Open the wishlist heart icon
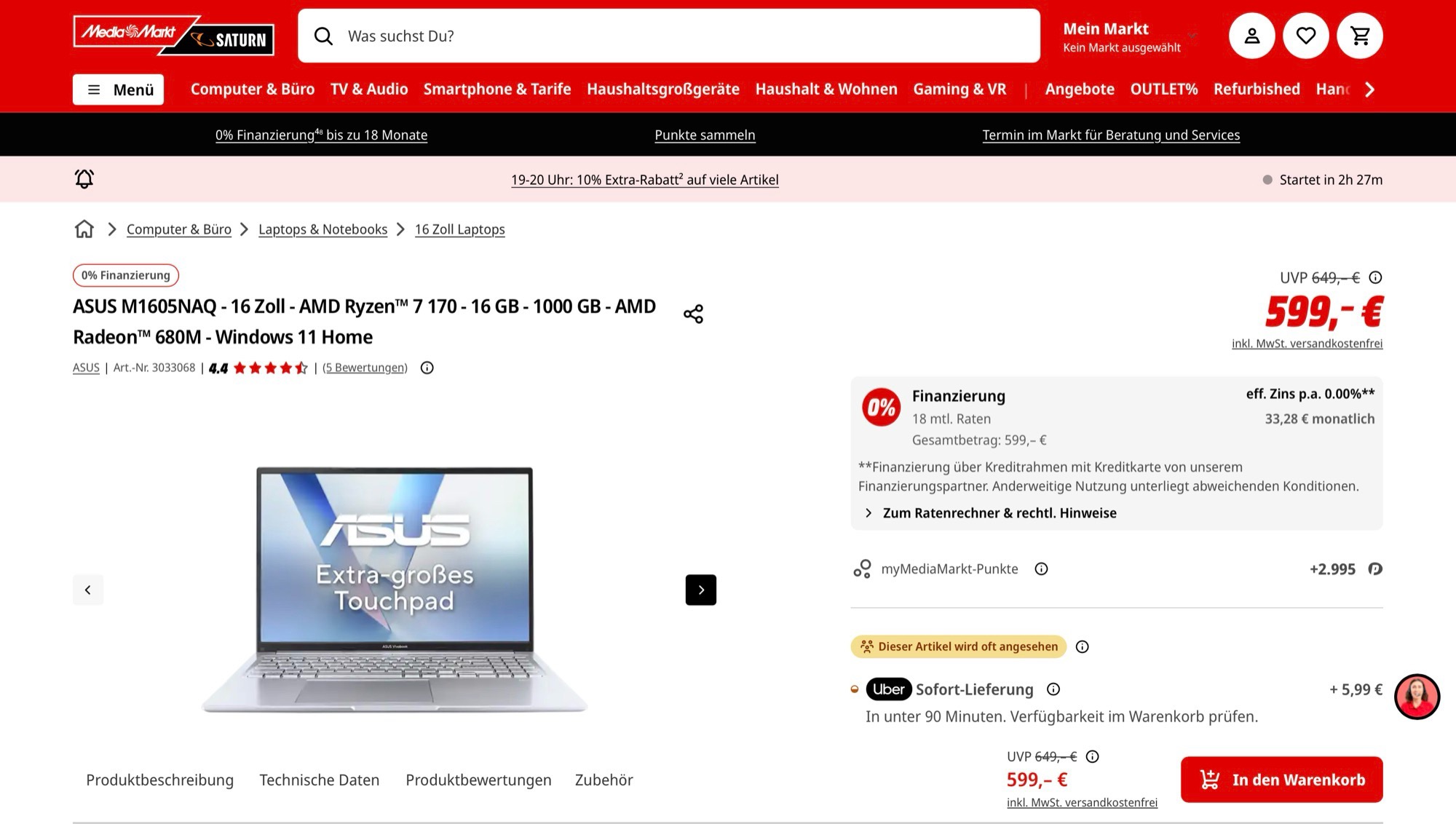This screenshot has height=824, width=1456. coord(1306,36)
